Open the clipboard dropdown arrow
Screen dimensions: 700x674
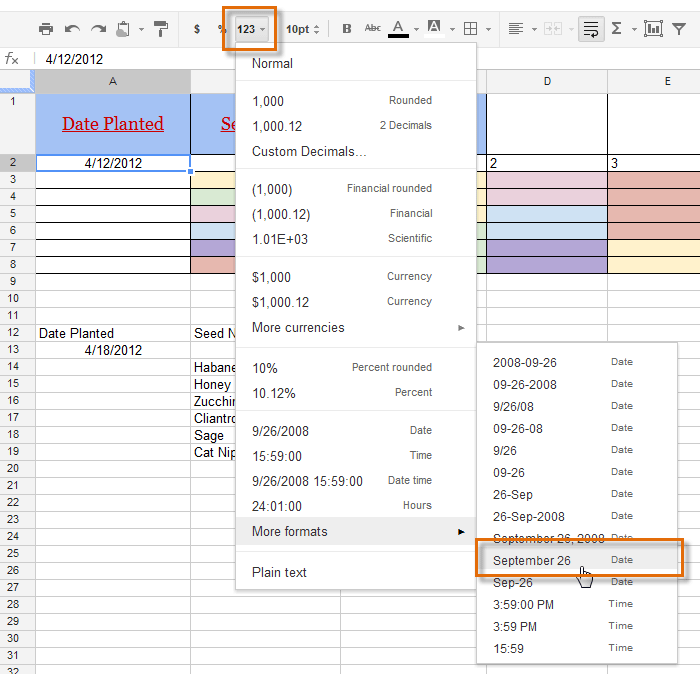(141, 29)
